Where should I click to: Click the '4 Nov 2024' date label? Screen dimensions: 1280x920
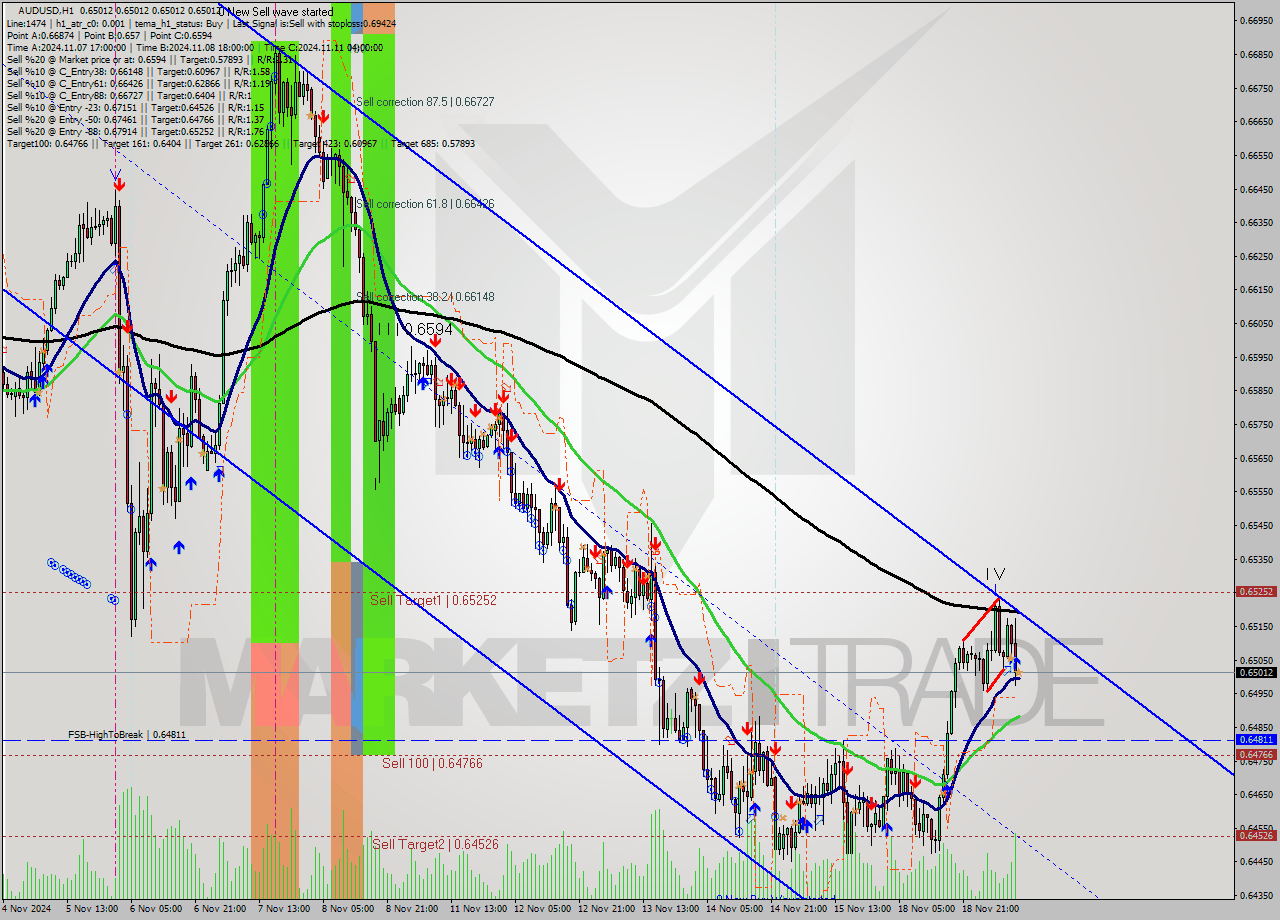pyautogui.click(x=26, y=910)
